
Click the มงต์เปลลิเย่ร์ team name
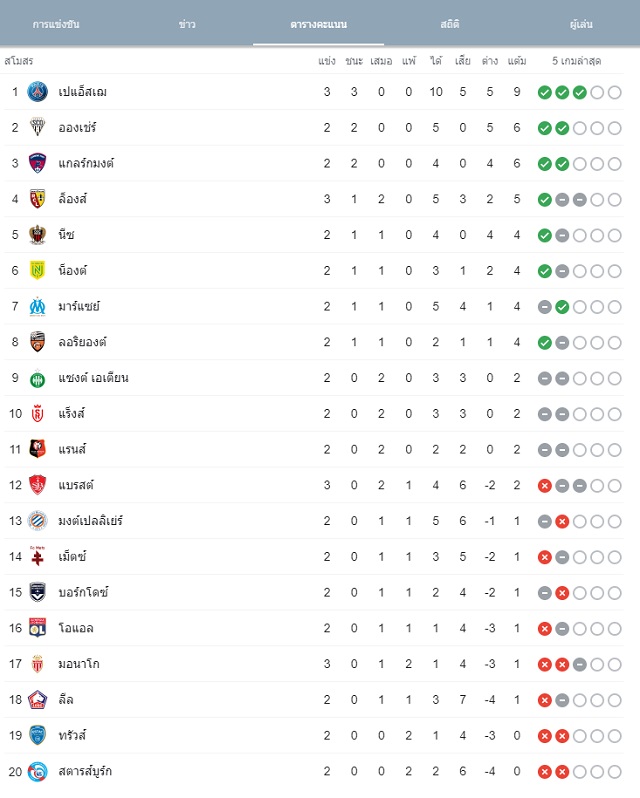pyautogui.click(x=90, y=521)
